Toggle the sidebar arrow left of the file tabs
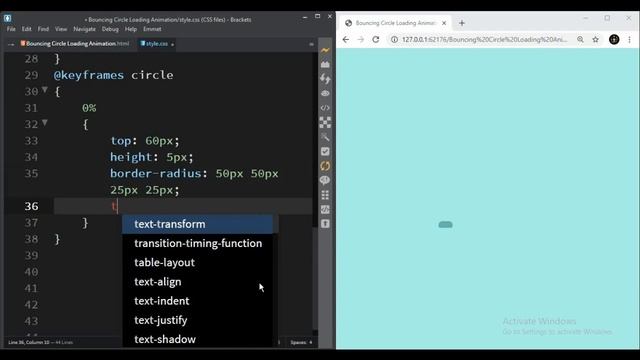Image resolution: width=640 pixels, height=360 pixels. point(11,44)
